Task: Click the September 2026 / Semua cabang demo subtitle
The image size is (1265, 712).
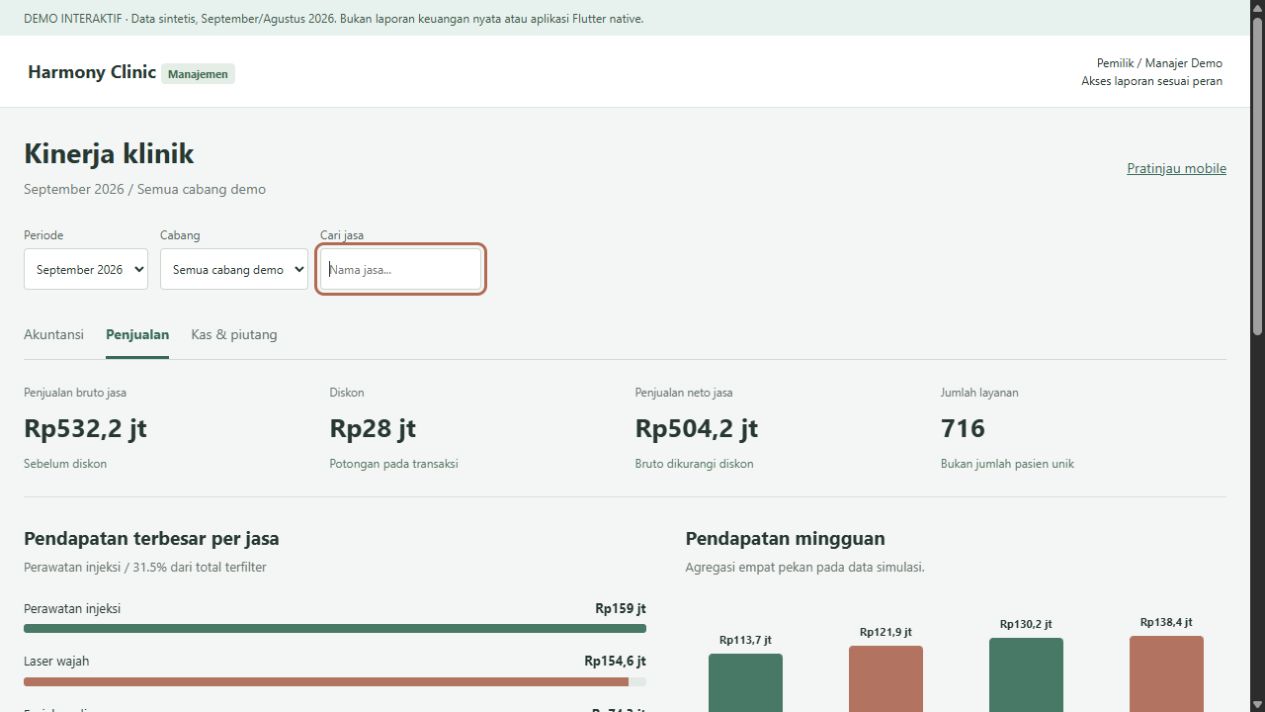Action: 145,189
